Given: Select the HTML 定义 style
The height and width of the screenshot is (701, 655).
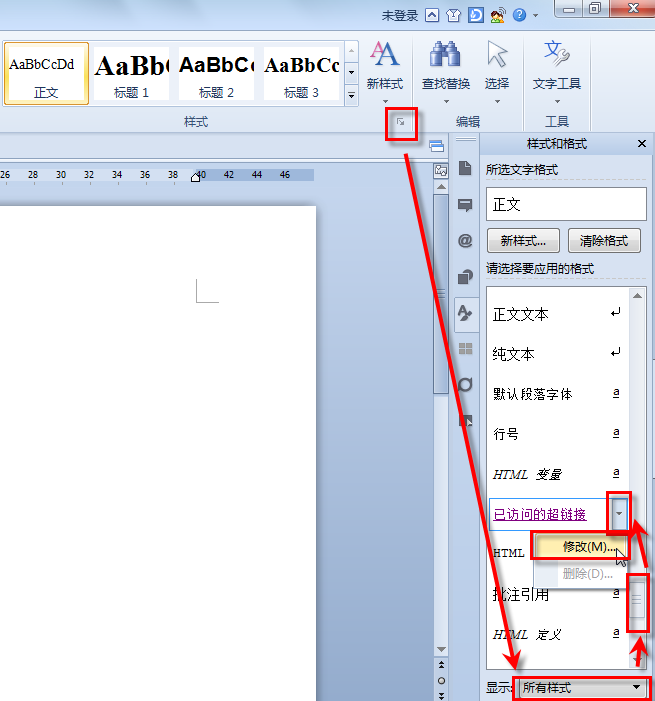Looking at the screenshot, I should 558,634.
